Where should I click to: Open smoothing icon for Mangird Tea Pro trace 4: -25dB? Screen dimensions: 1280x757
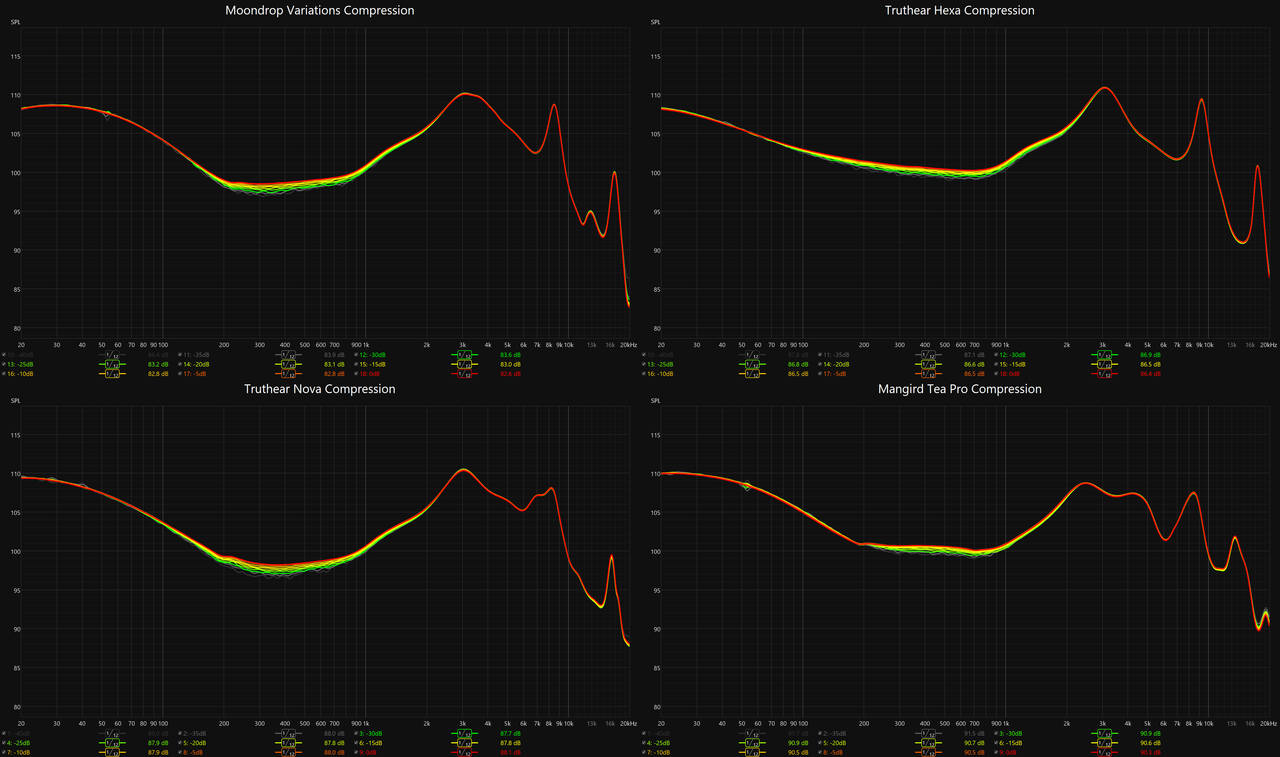point(752,744)
